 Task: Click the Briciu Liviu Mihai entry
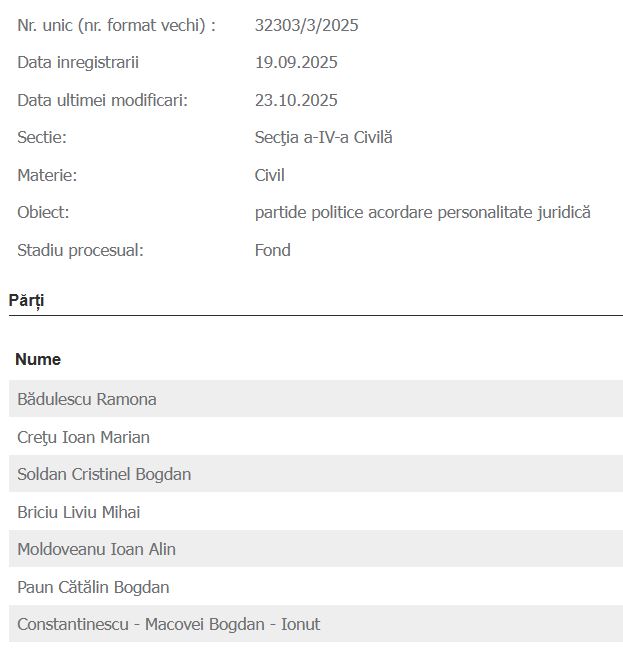pos(79,512)
